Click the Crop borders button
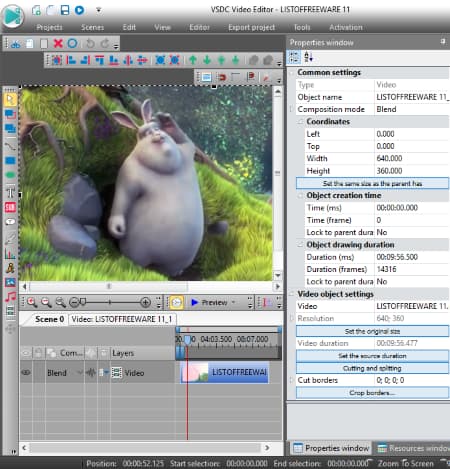The width and height of the screenshot is (450, 469). 372,393
